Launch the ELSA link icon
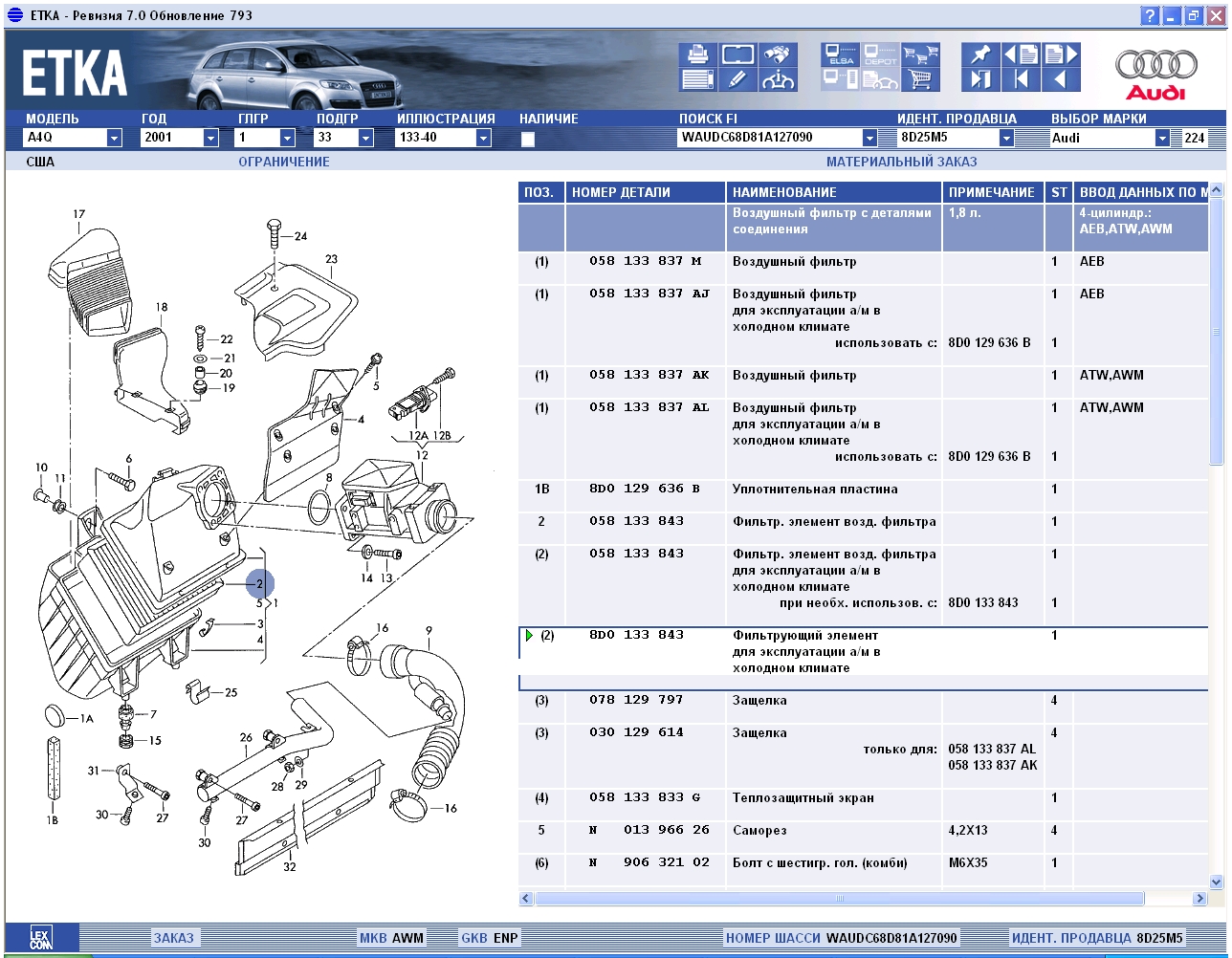This screenshot has width=1232, height=958. pos(841,54)
